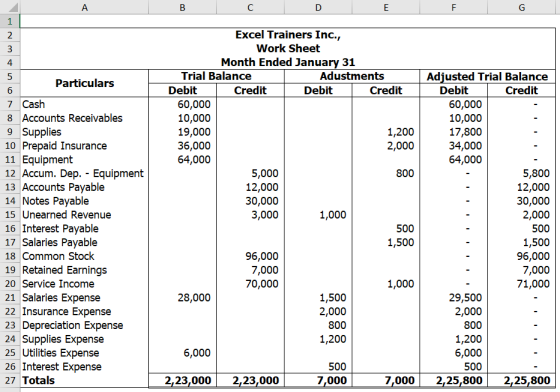Image resolution: width=560 pixels, height=392 pixels.
Task: Click the 'Supplies Expense' cell
Action: (x=84, y=339)
